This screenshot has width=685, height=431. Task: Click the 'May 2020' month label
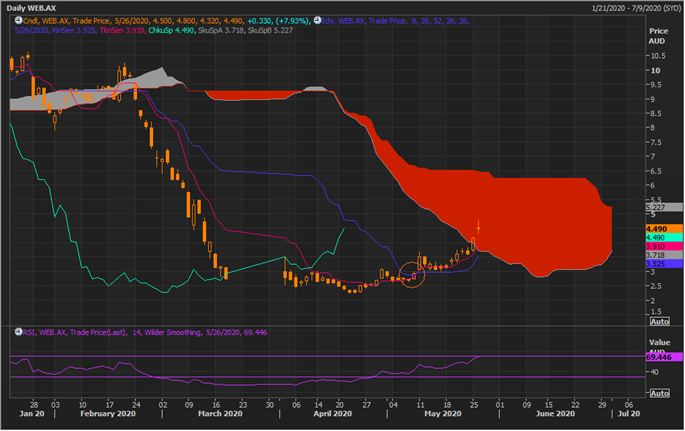[x=443, y=414]
